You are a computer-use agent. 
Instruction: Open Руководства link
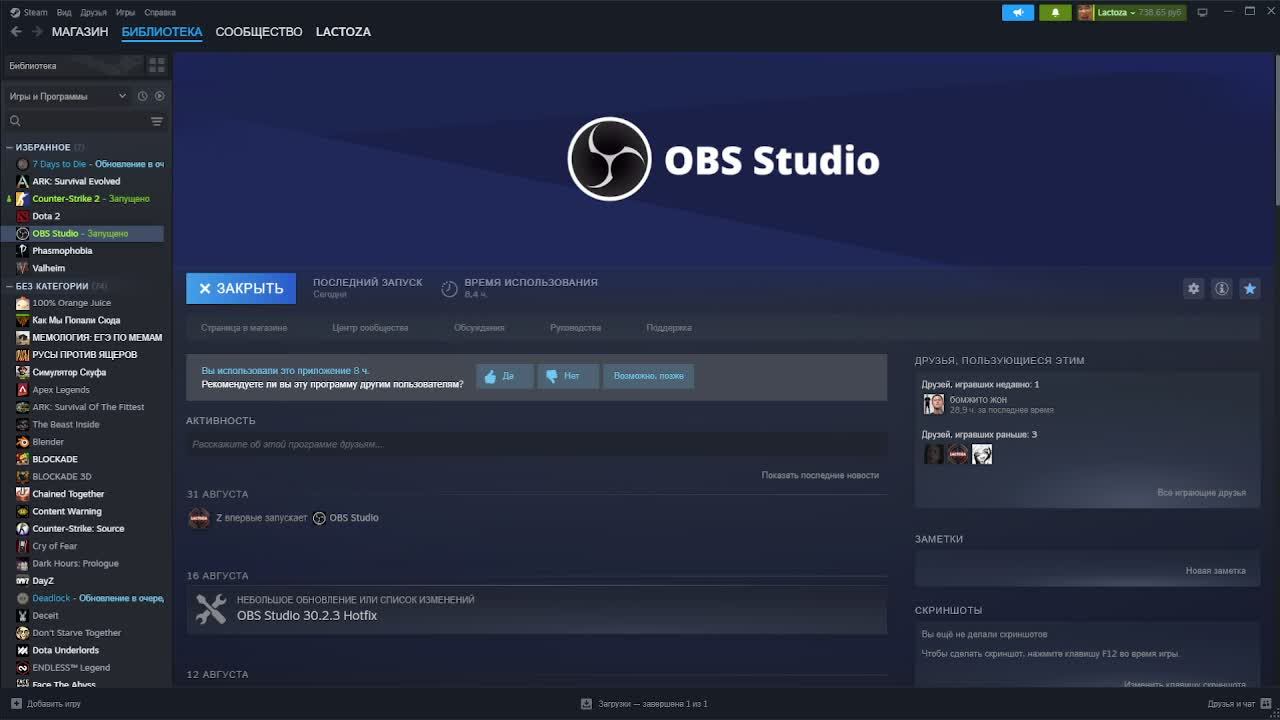(575, 328)
